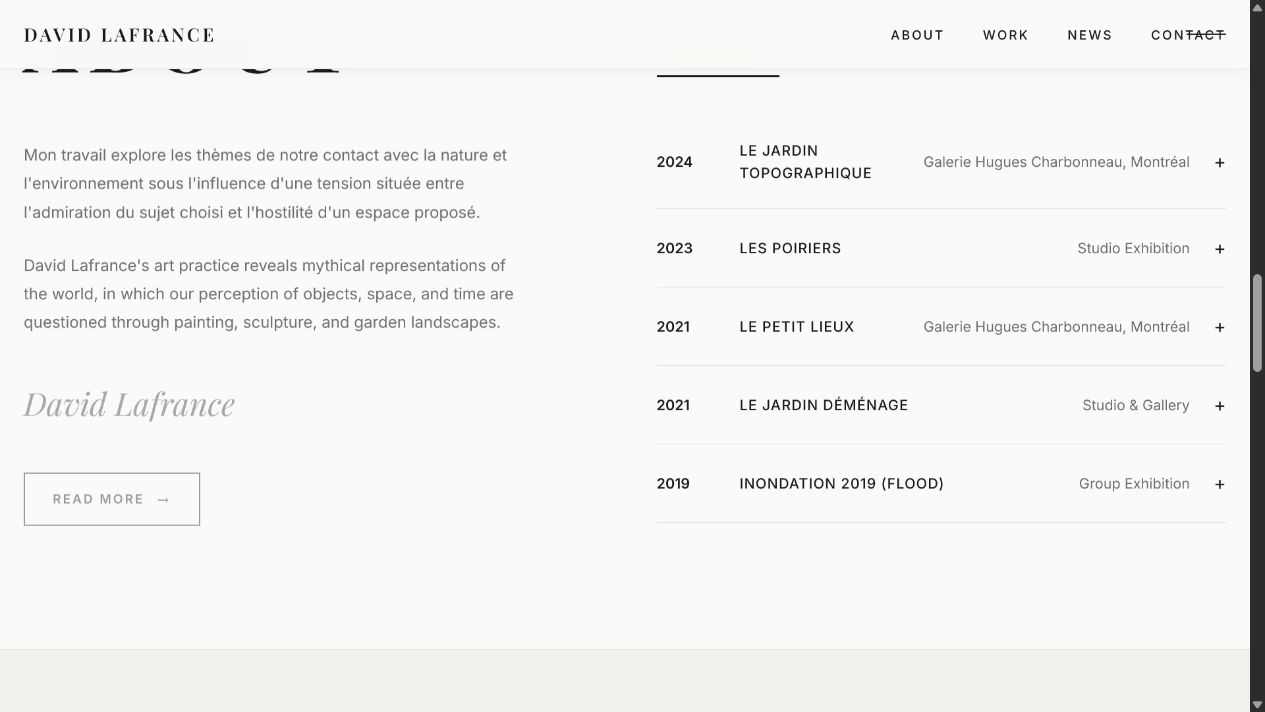1265x712 pixels.
Task: Open the About menu item
Action: (917, 35)
